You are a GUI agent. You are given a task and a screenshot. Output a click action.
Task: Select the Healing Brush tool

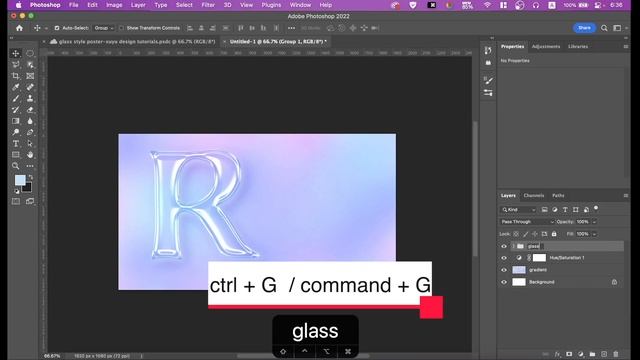(30, 87)
